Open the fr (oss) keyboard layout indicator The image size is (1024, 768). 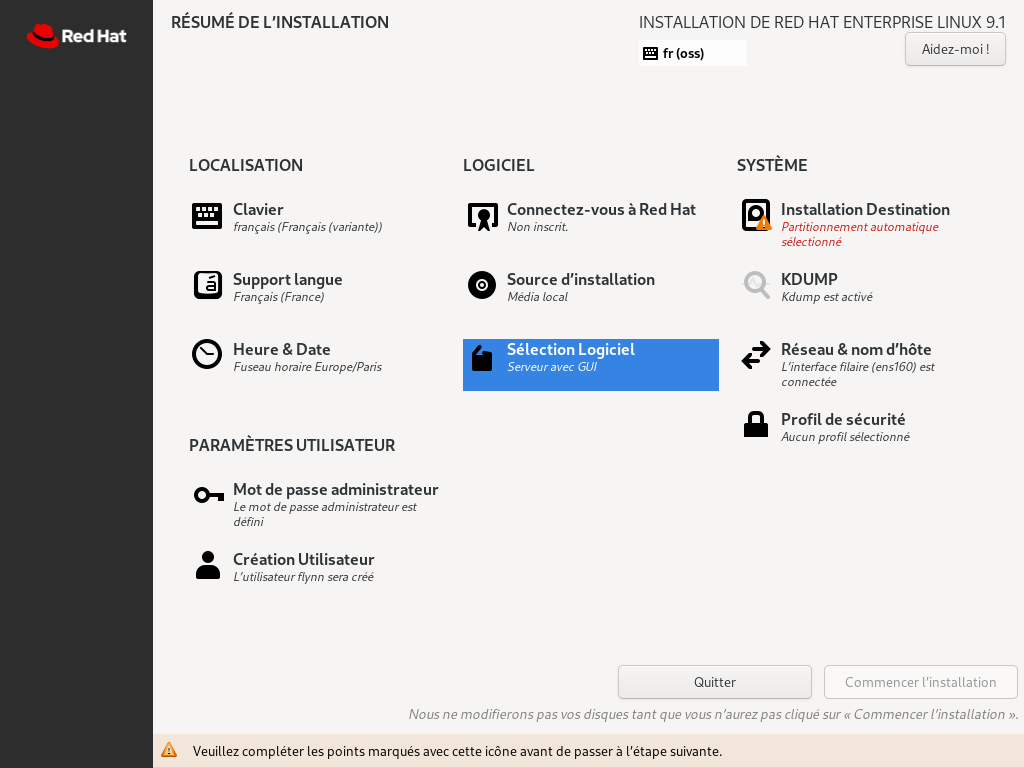click(x=692, y=53)
